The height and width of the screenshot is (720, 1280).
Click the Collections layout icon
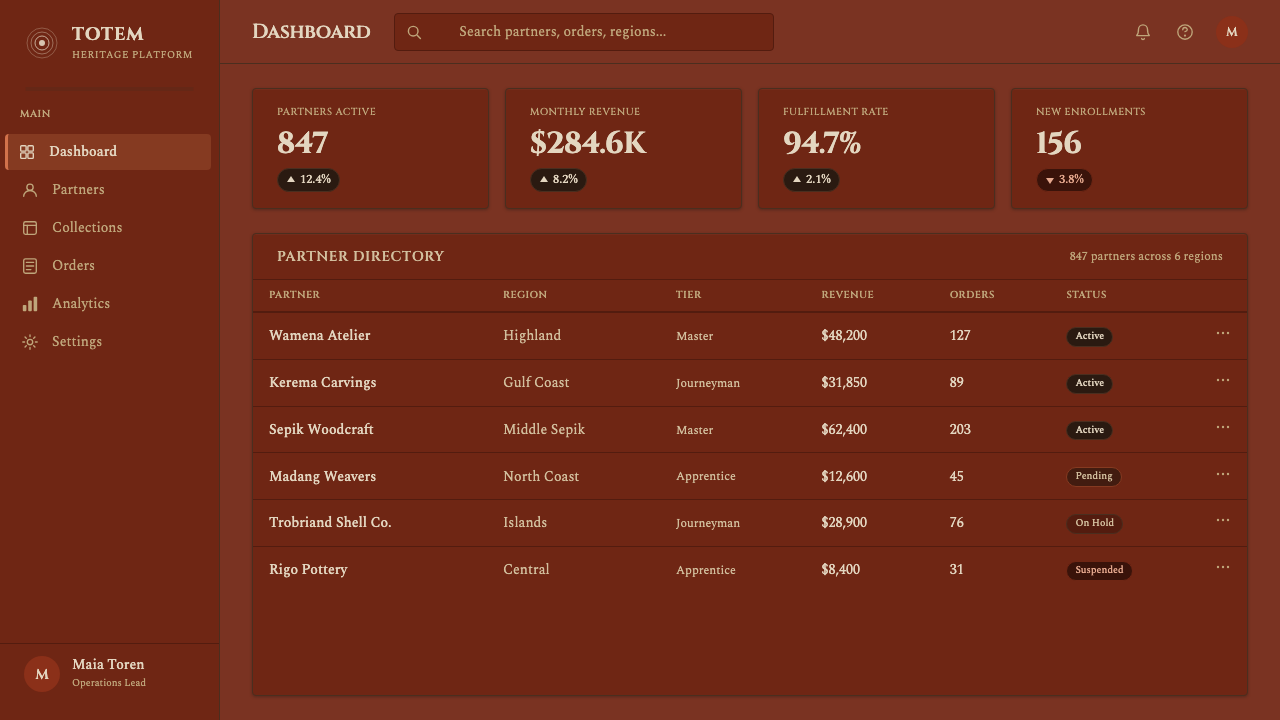click(x=30, y=228)
